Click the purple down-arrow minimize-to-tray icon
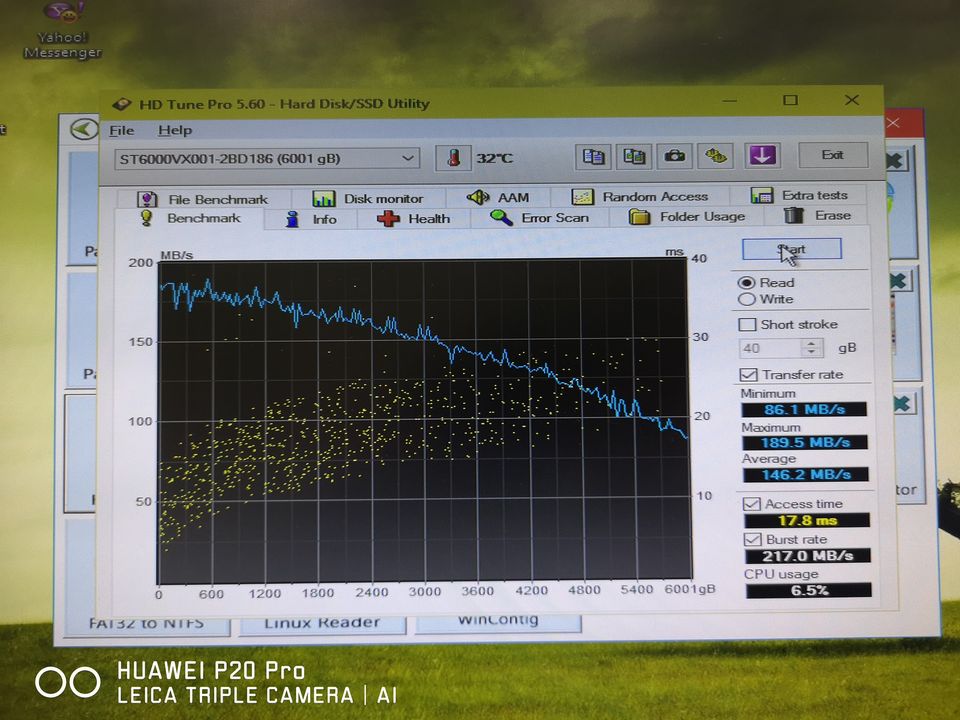Image resolution: width=960 pixels, height=720 pixels. pos(762,155)
